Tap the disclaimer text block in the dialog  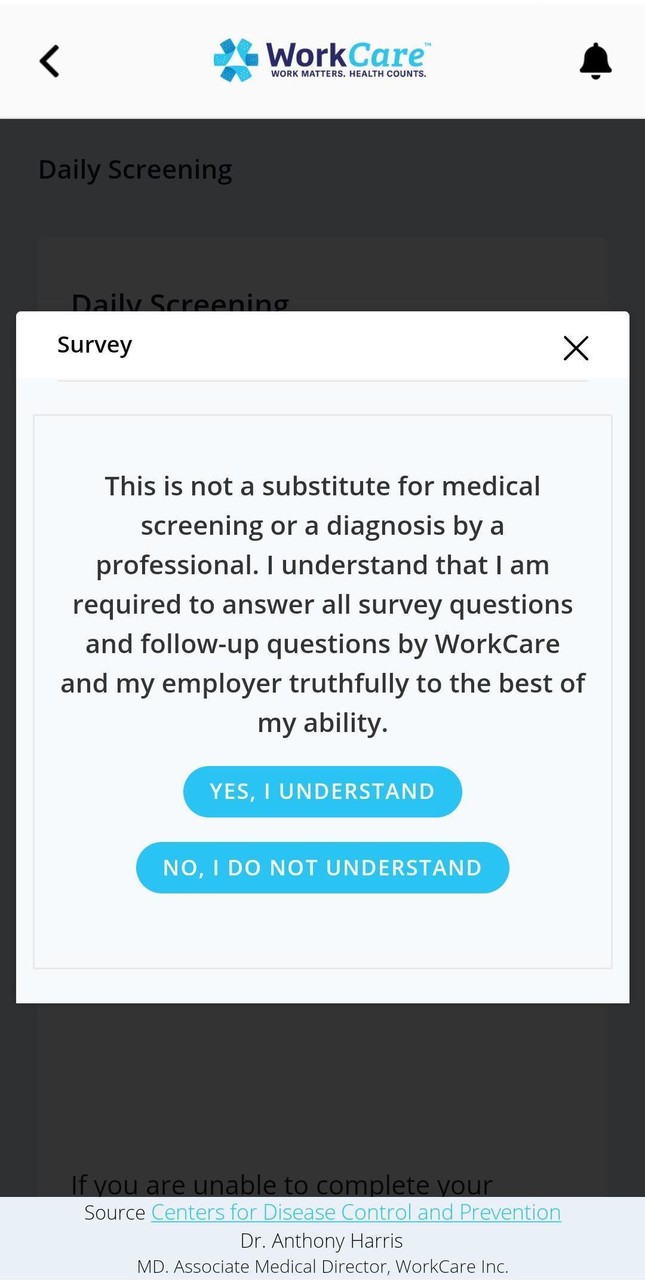[x=322, y=603]
